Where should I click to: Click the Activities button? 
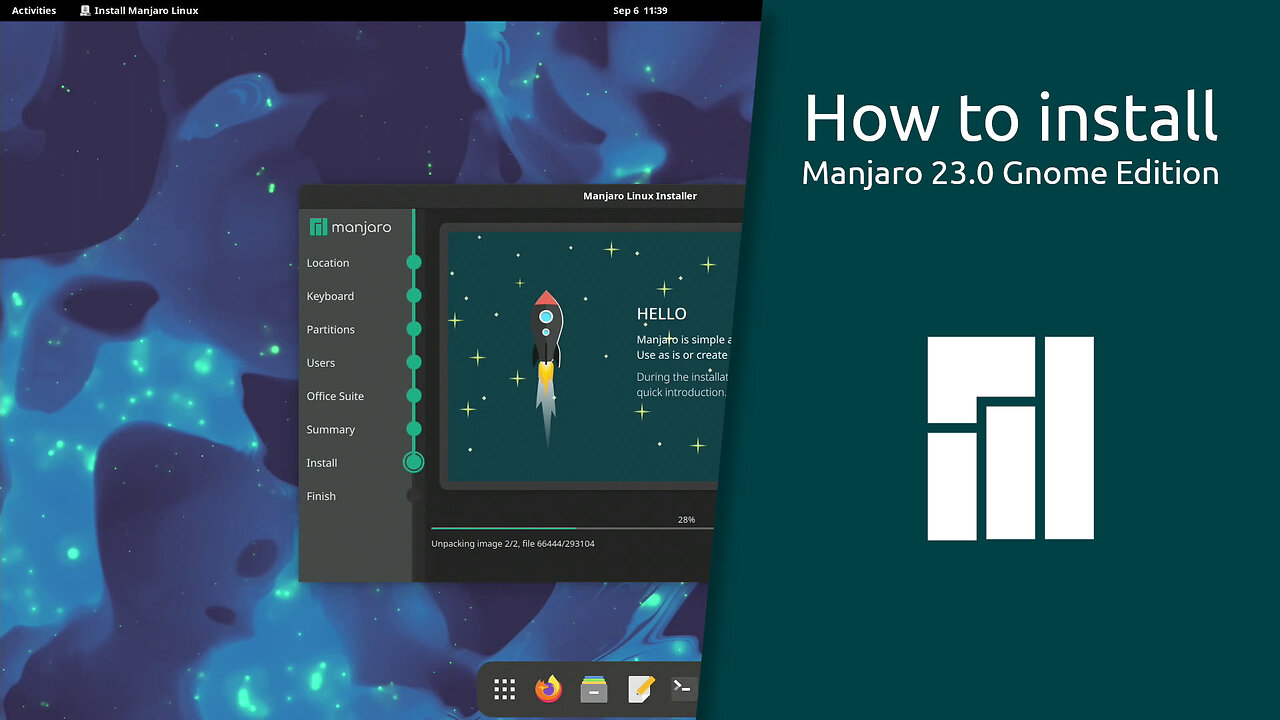pos(34,10)
